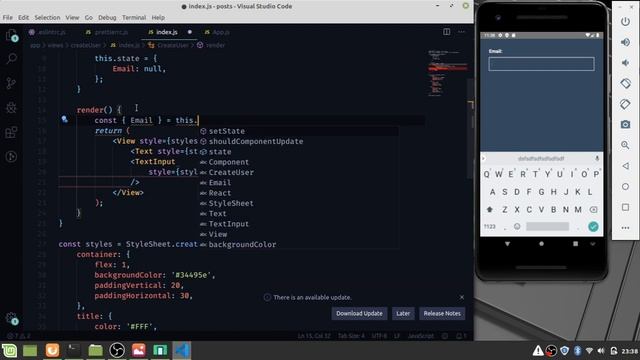Click emulator overview square in side toolbar

coord(625,207)
